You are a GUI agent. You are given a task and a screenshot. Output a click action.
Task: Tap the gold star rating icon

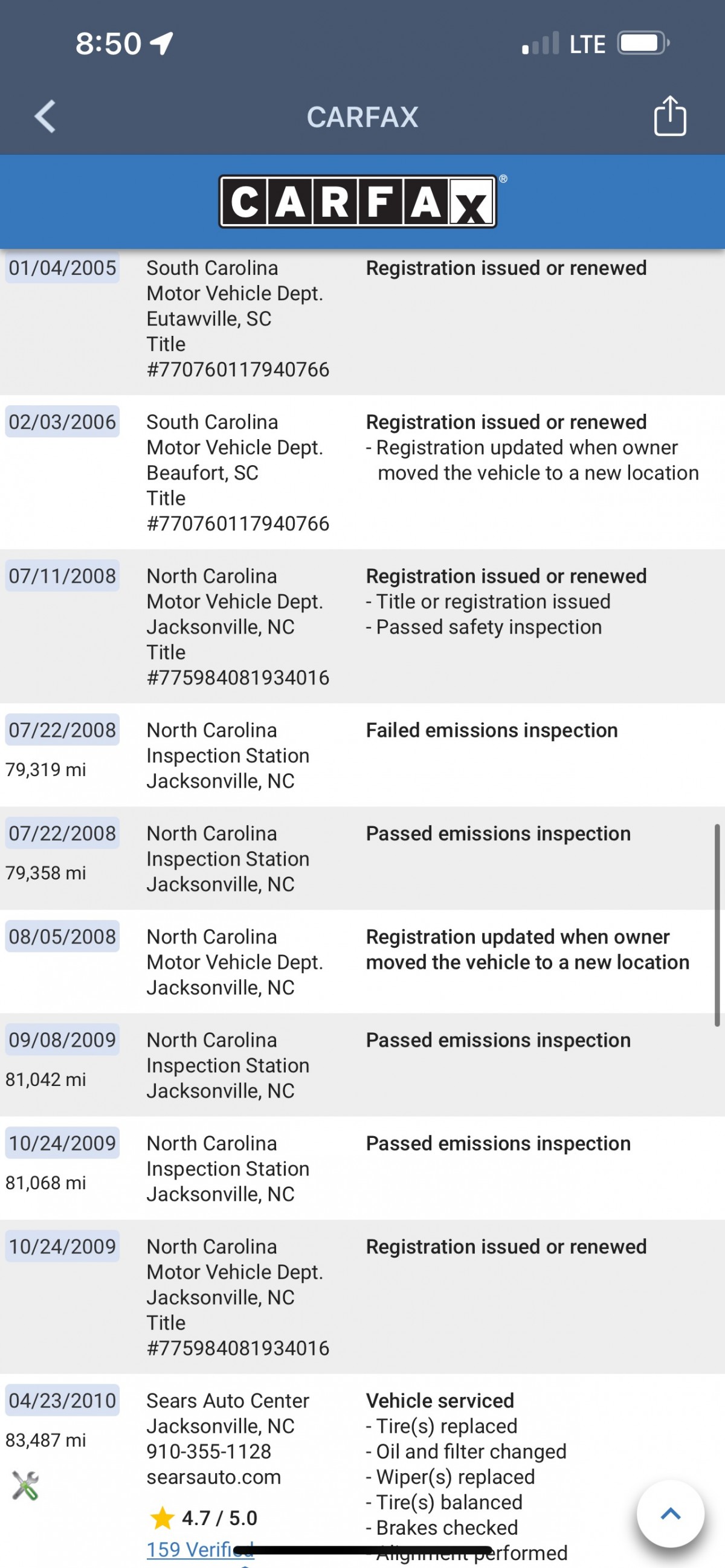(x=162, y=1517)
